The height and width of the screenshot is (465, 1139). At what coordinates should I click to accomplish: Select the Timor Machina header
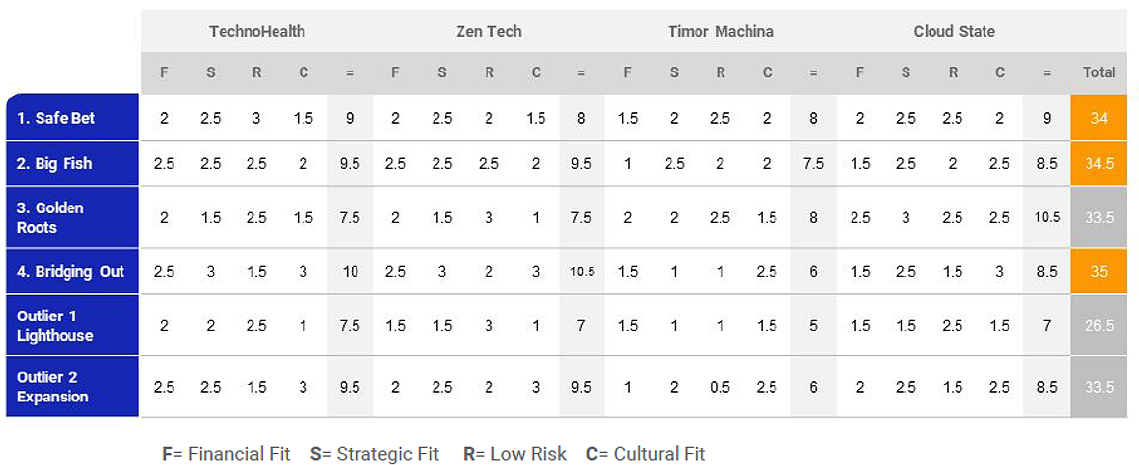tap(721, 32)
